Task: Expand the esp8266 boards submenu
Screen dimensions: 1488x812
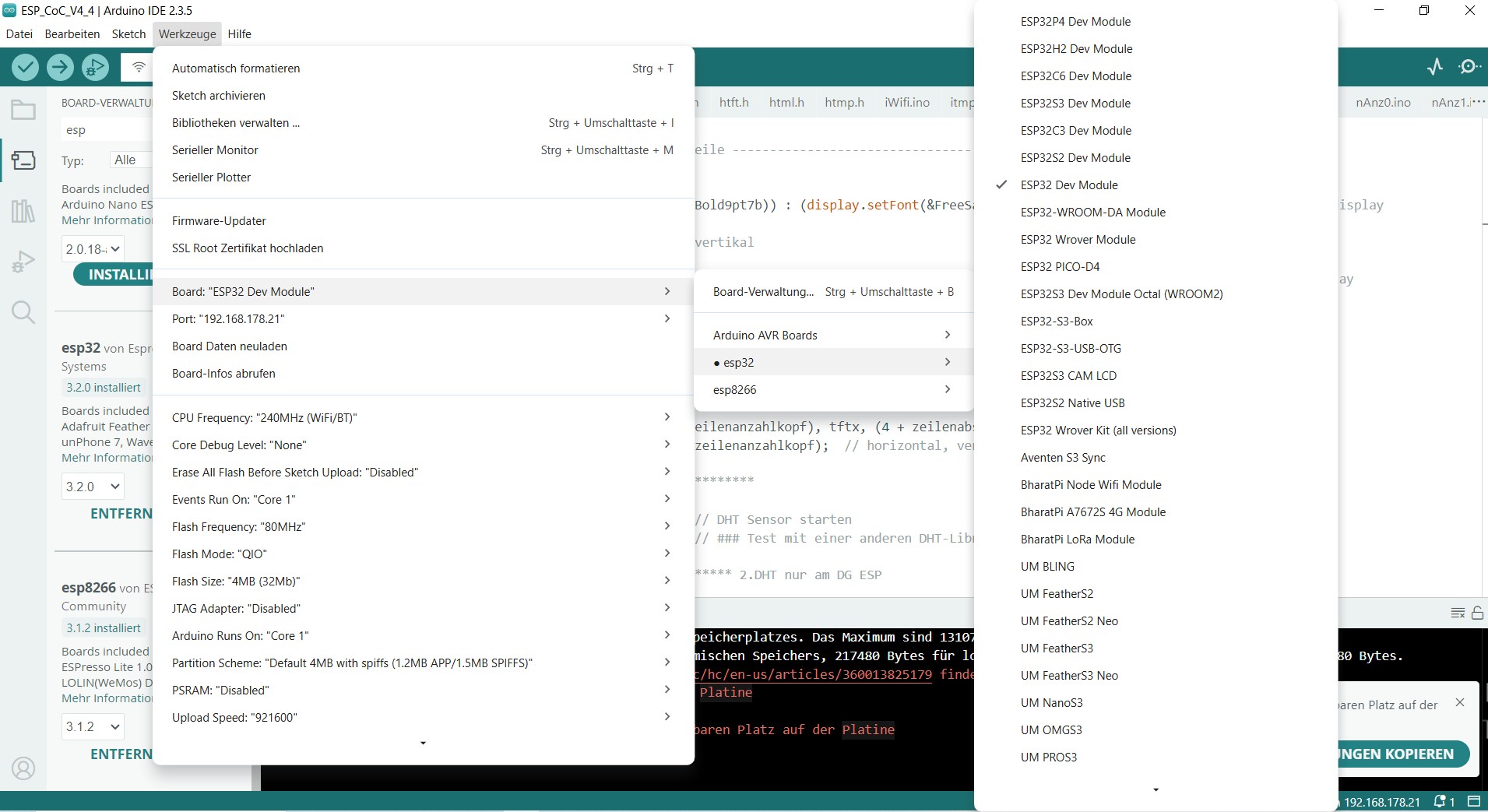Action: (833, 390)
